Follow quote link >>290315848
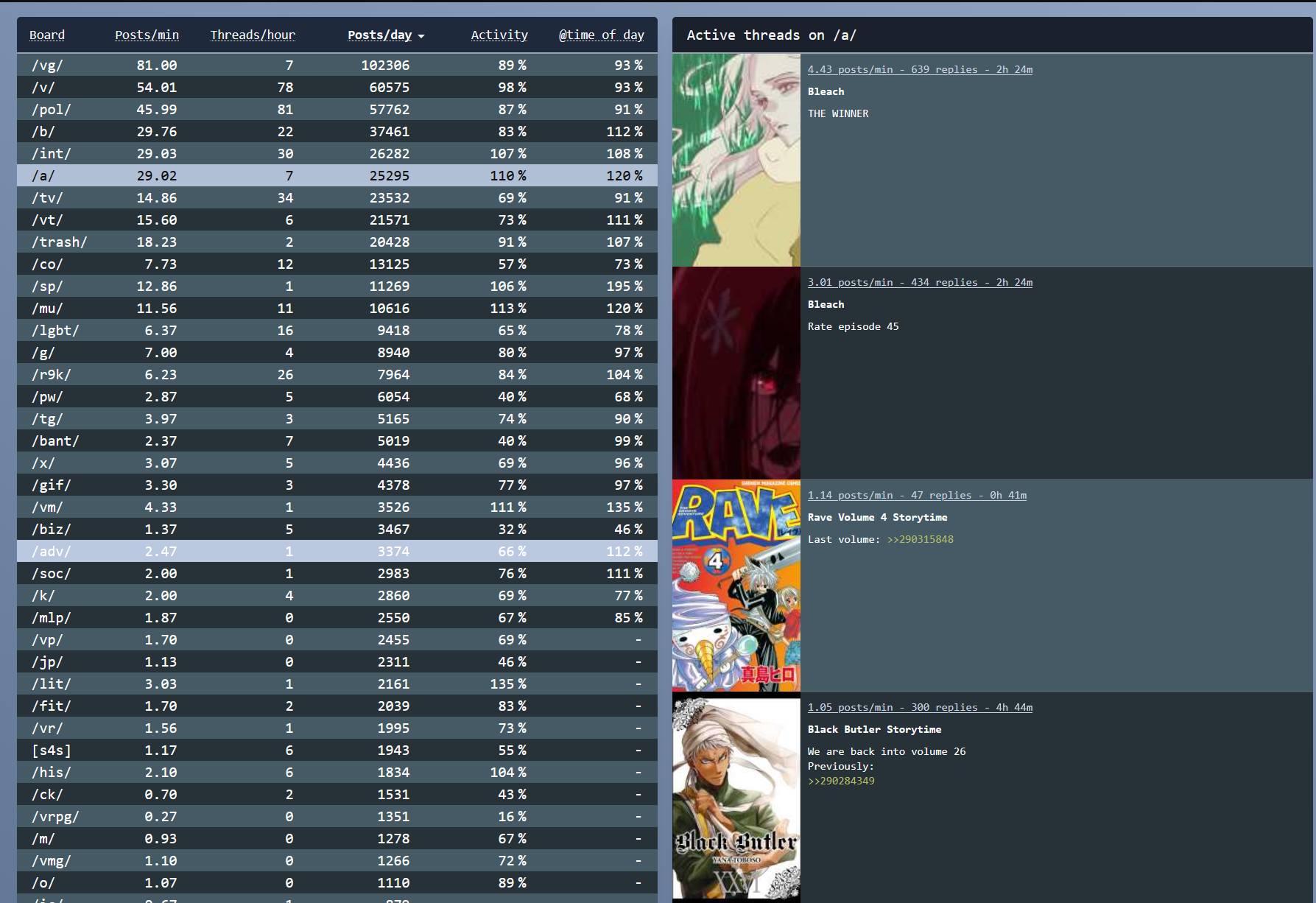This screenshot has height=903, width=1316. coord(921,539)
